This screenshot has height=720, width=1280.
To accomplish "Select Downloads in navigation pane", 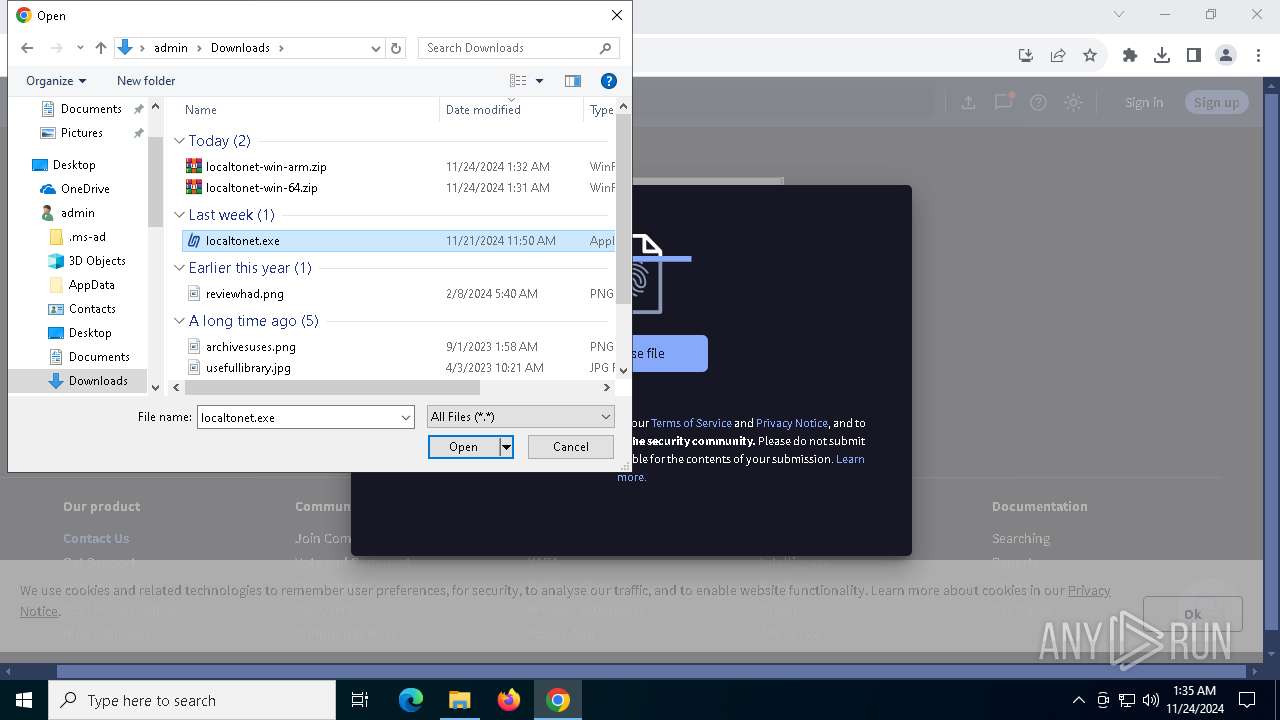I will coord(98,381).
